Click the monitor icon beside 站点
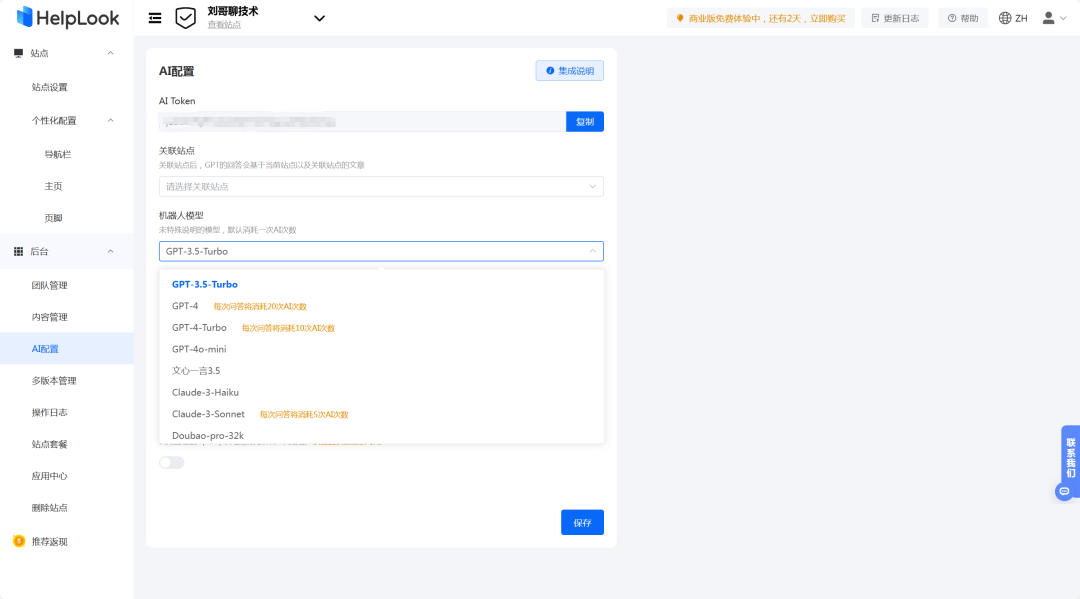 tap(19, 53)
